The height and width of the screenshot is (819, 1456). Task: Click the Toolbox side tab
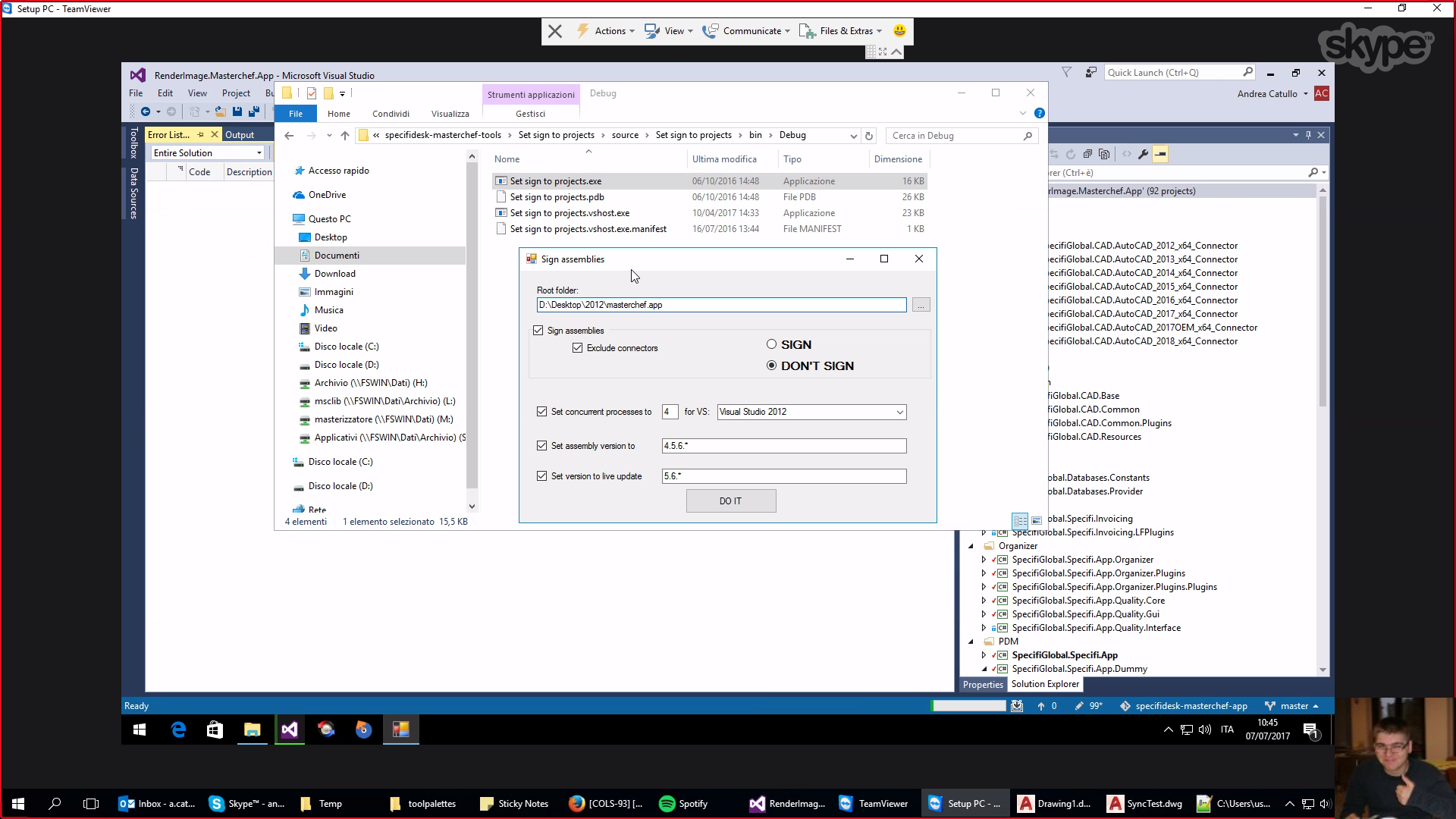[133, 143]
